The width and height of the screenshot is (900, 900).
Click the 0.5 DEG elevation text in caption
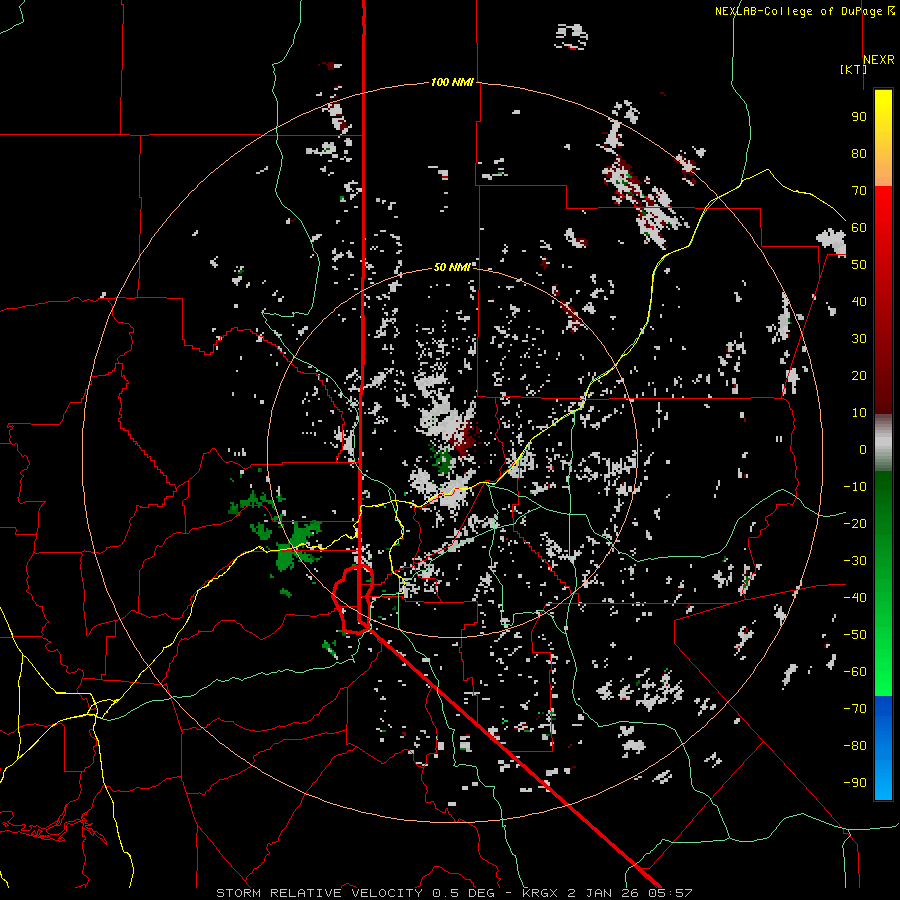467,893
